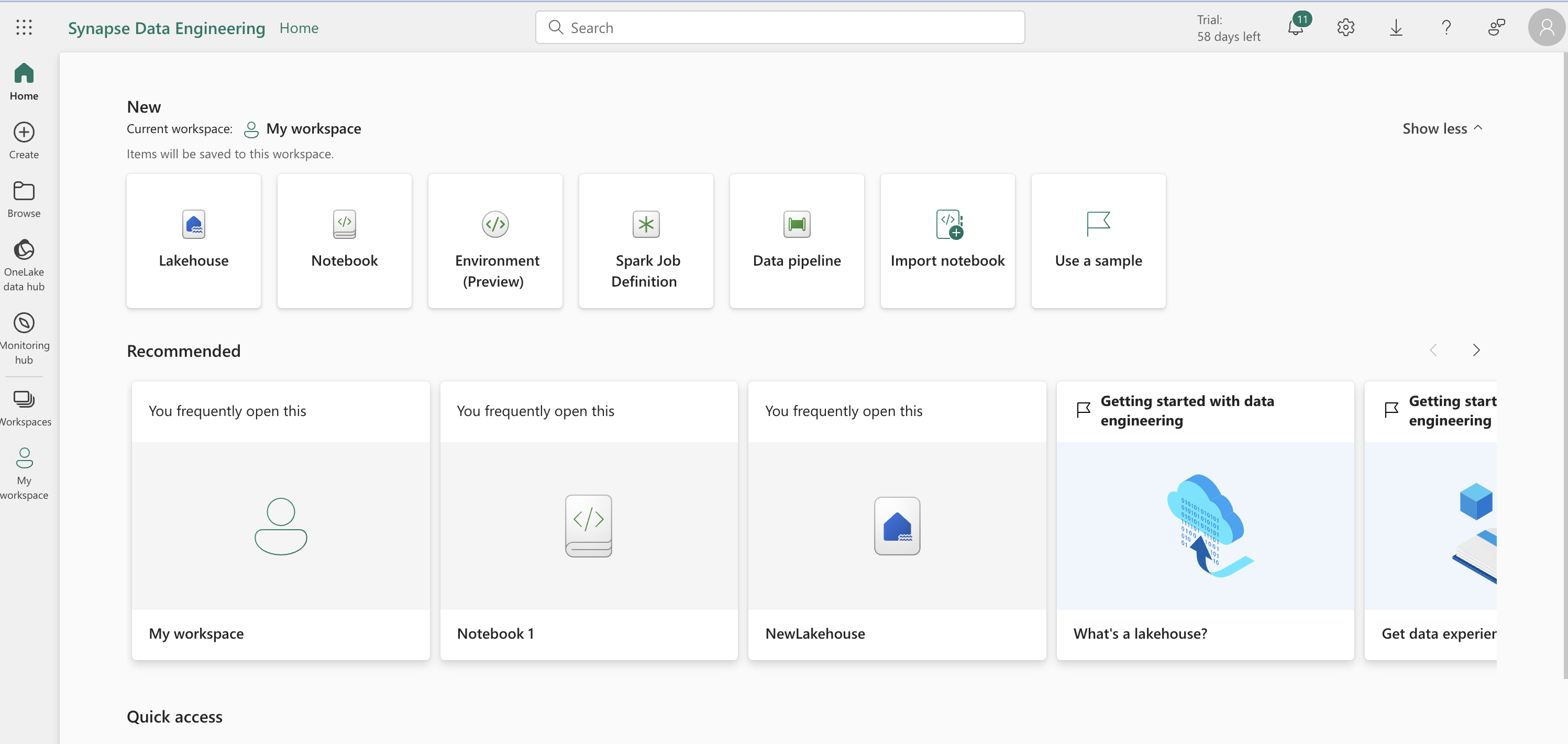Image resolution: width=1568 pixels, height=744 pixels.
Task: Open the feedback icon
Action: (x=1497, y=27)
